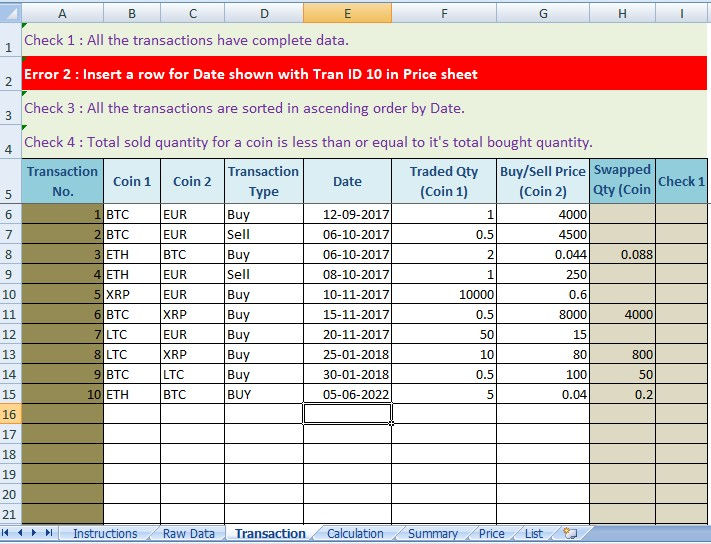Open the Price sheet tab

click(492, 534)
